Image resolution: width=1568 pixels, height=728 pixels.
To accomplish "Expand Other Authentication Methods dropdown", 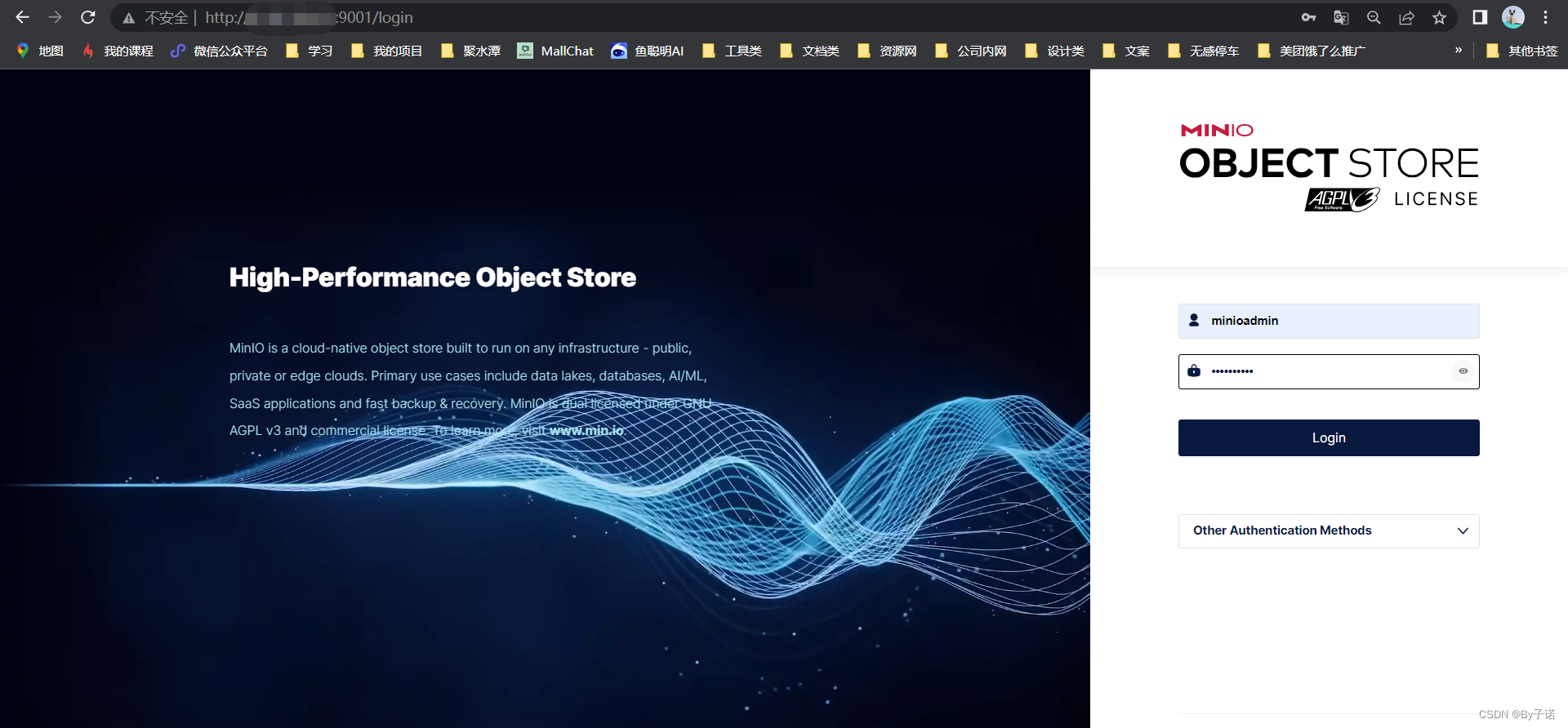I will click(1329, 530).
